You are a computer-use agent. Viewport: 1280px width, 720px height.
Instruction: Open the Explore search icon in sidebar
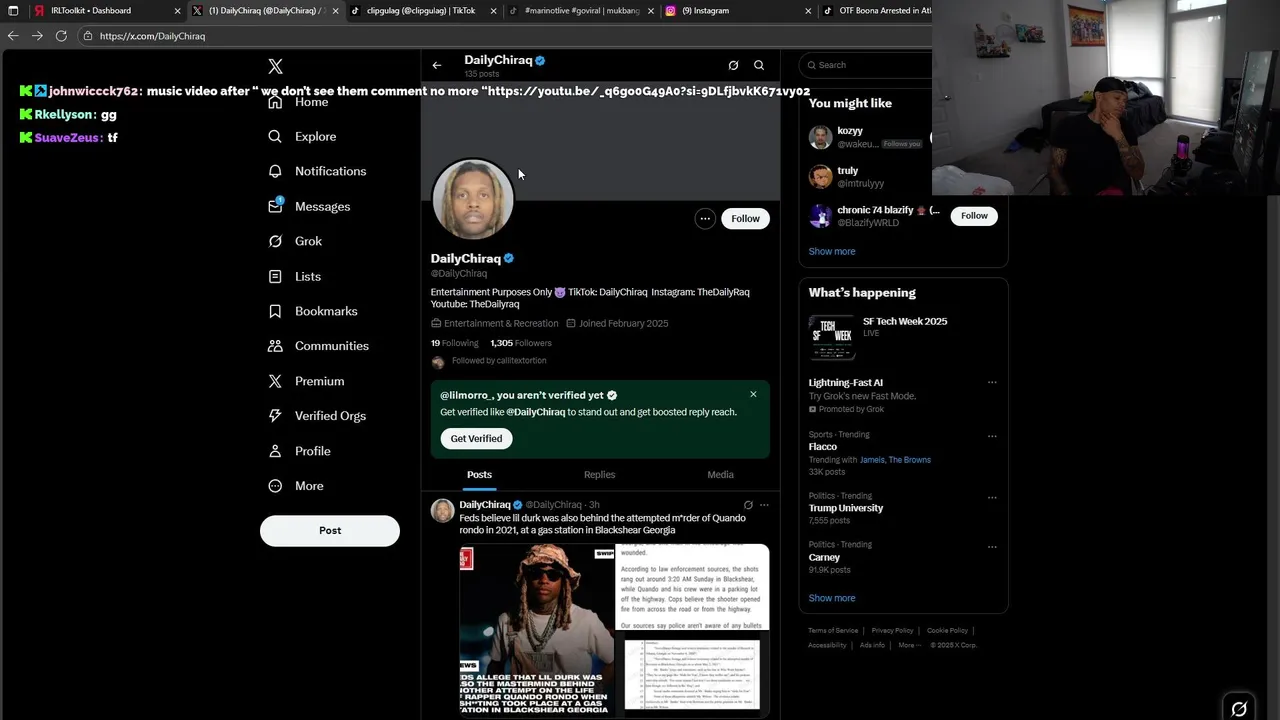[275, 137]
